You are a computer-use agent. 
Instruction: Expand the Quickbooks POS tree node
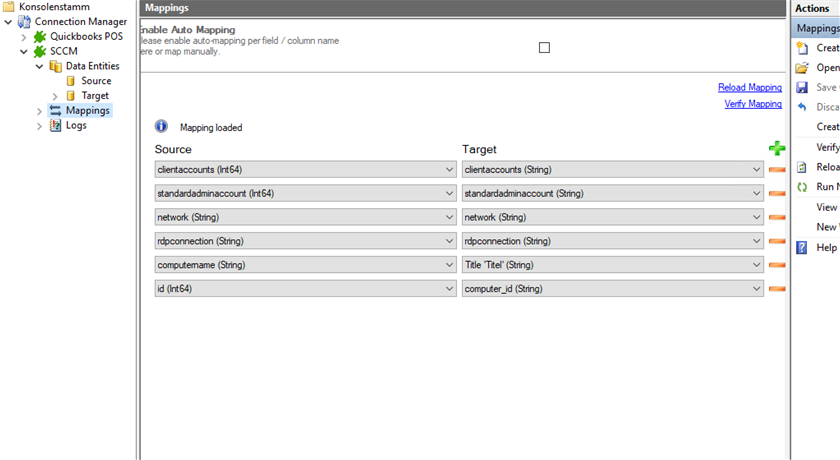(24, 37)
